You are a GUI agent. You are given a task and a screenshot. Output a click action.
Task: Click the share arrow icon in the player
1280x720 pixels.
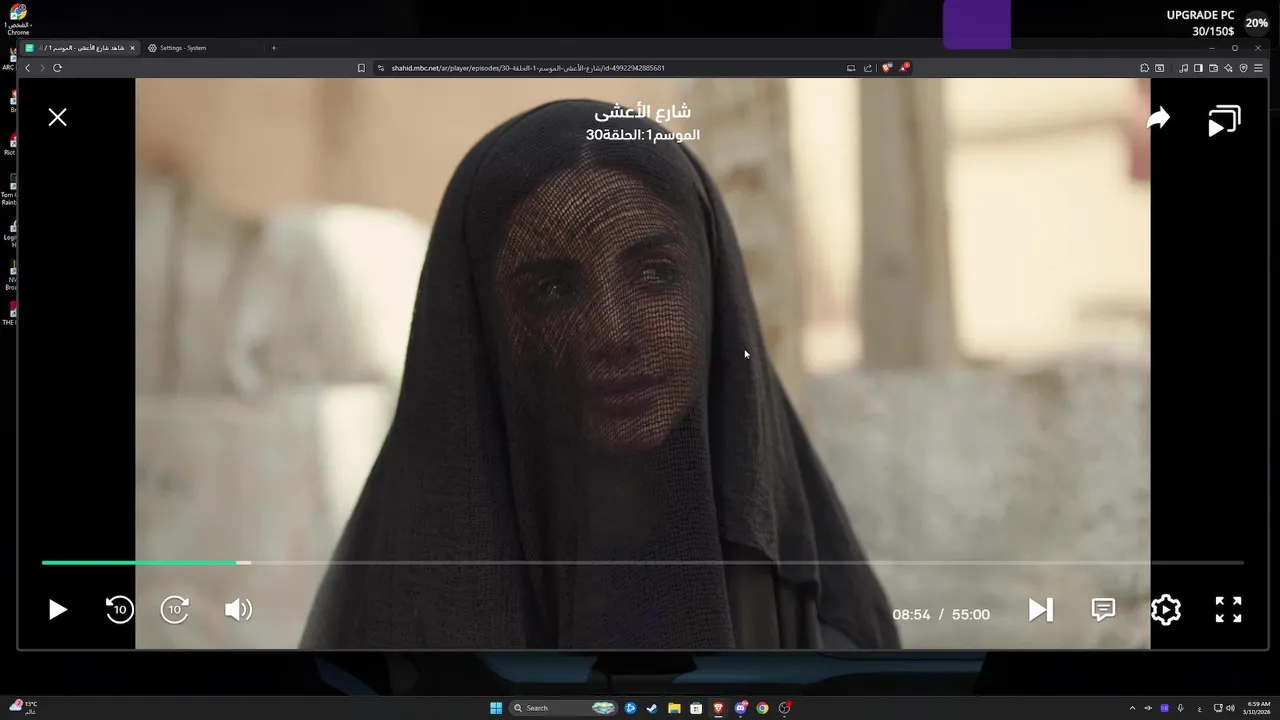1158,119
